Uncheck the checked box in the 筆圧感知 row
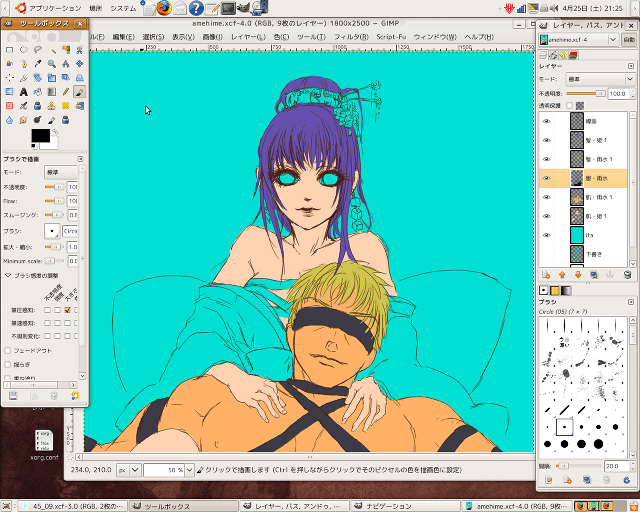 tap(67, 310)
